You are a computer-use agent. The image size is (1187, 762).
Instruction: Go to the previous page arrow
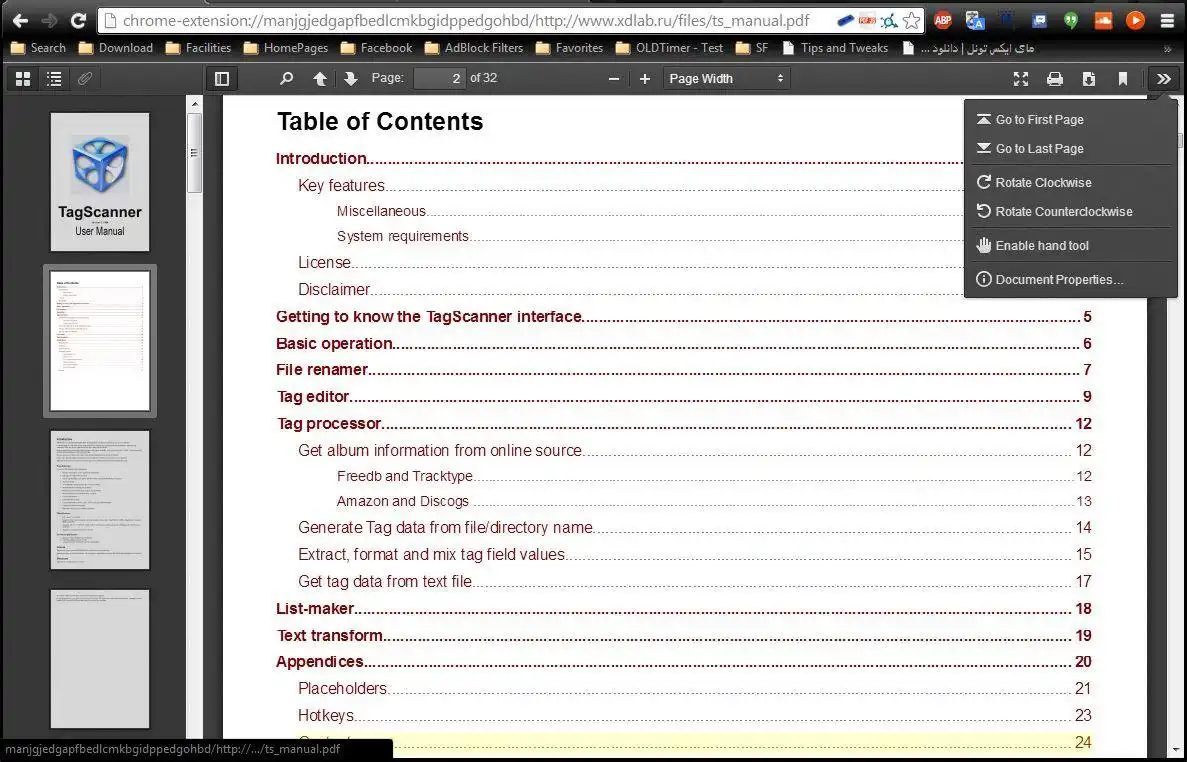(319, 79)
